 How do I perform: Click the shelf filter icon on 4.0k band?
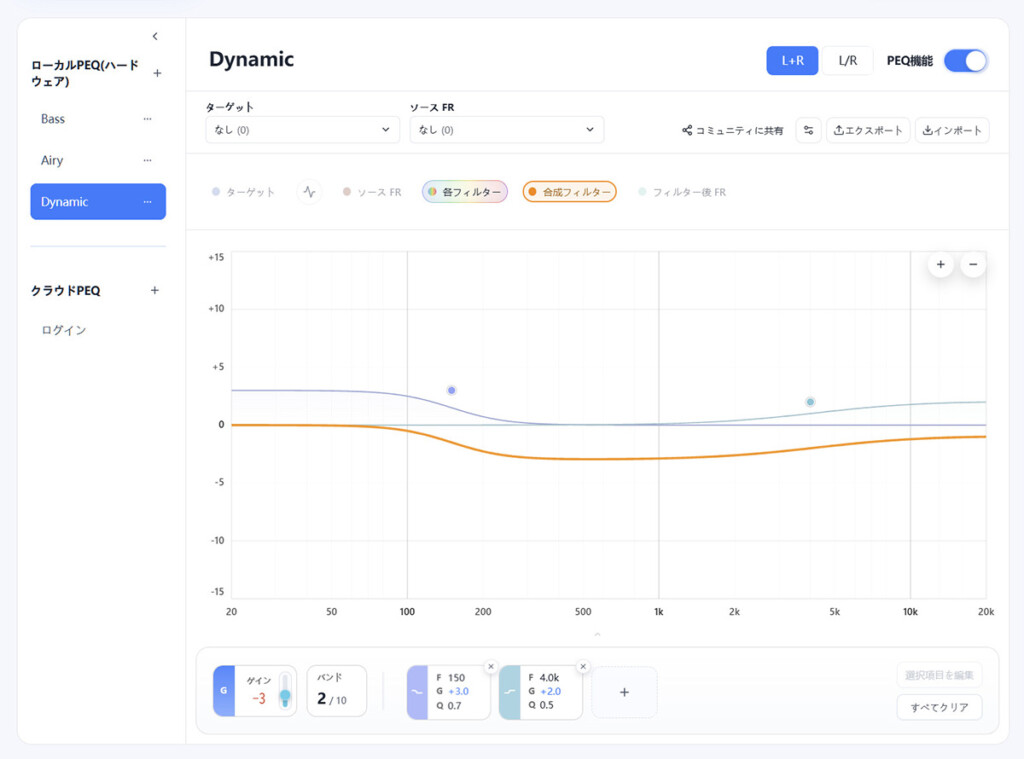pos(509,692)
